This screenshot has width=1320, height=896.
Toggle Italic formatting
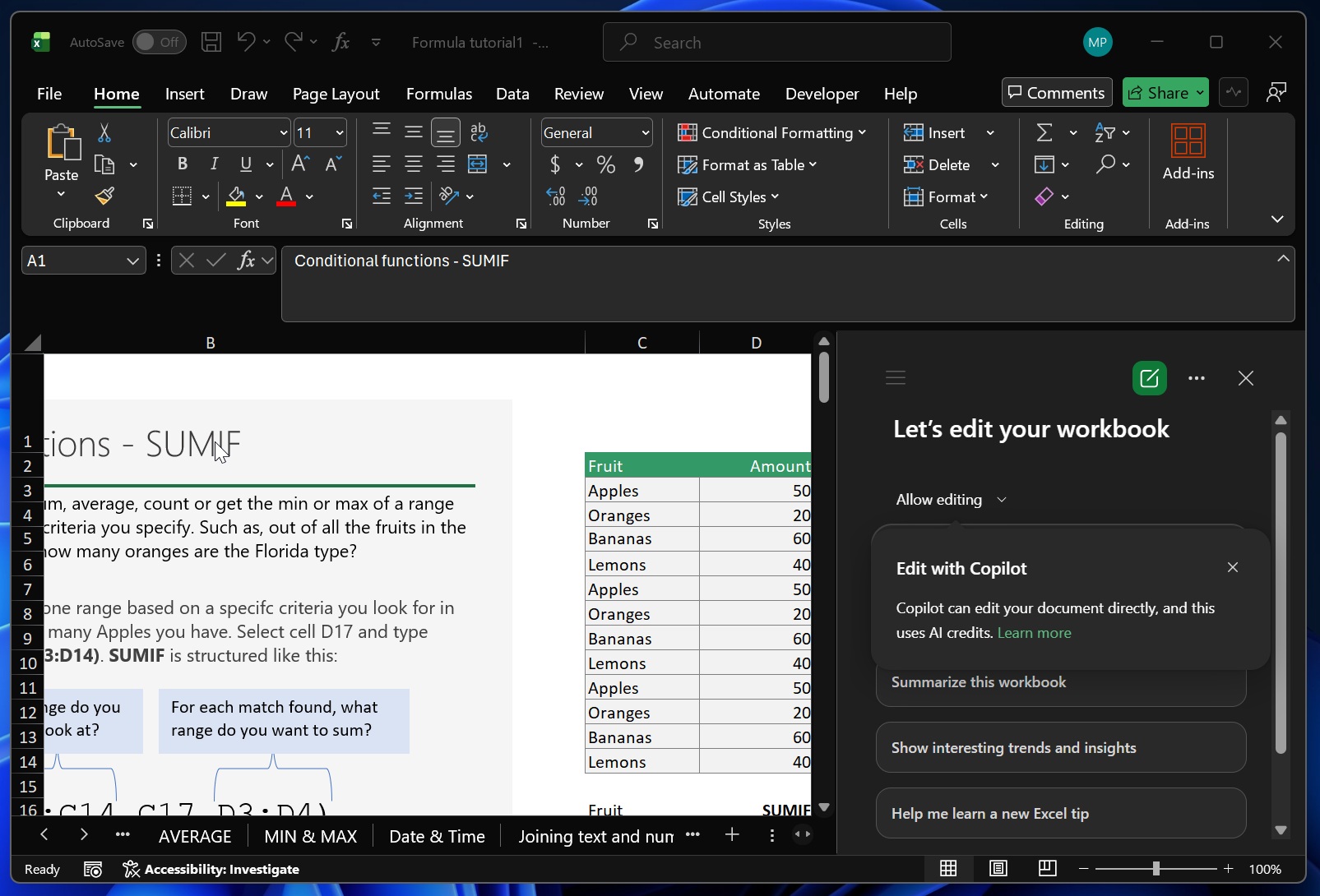tap(214, 164)
